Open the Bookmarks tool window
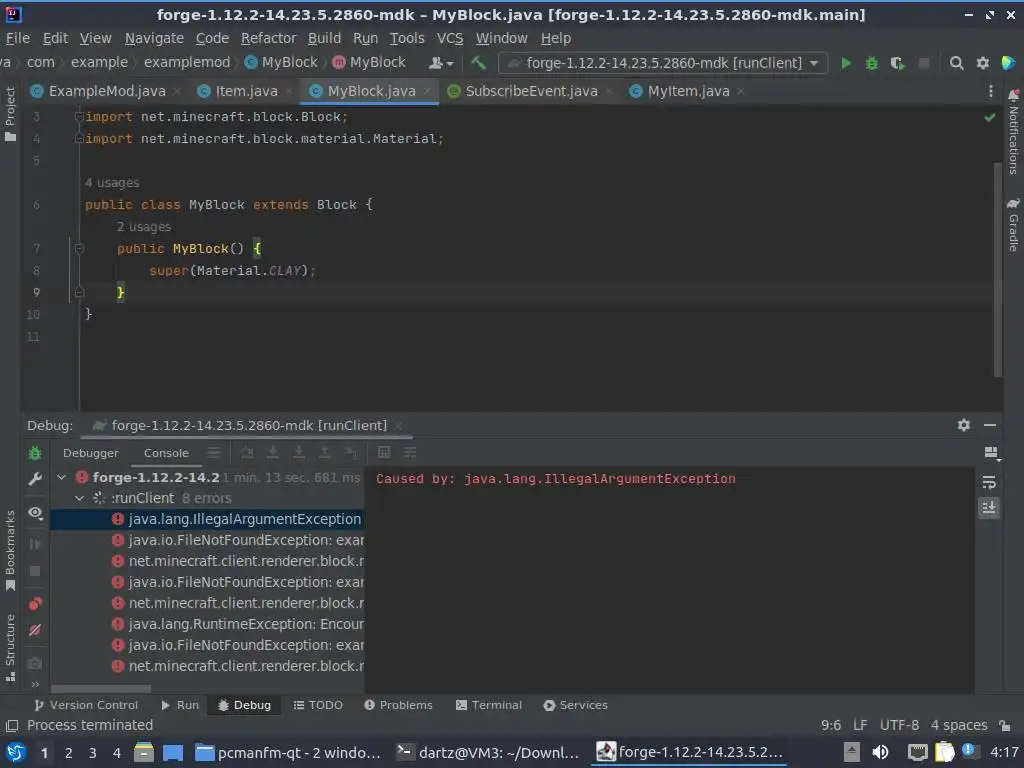This screenshot has height=768, width=1024. 10,551
